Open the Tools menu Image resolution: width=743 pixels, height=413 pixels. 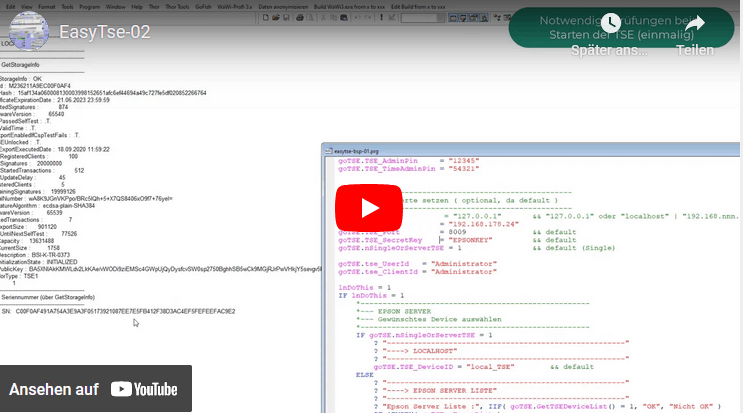[x=67, y=7]
